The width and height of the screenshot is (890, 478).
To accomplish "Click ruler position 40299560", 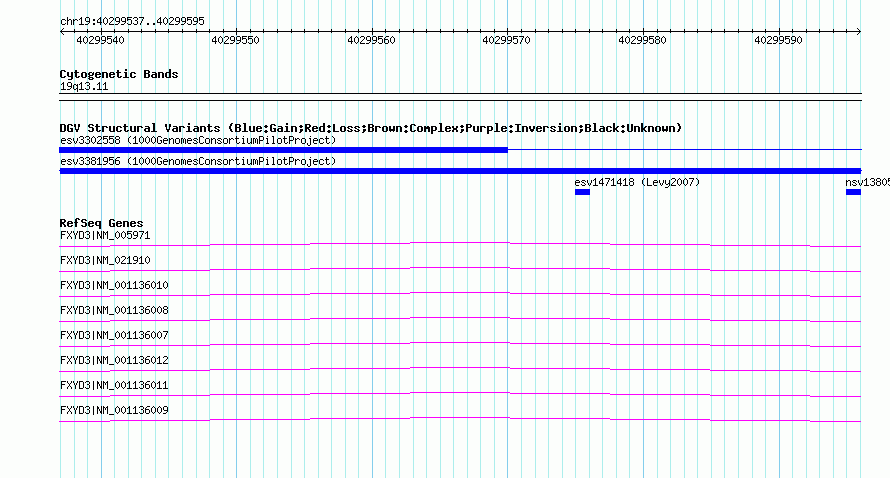I will [371, 40].
